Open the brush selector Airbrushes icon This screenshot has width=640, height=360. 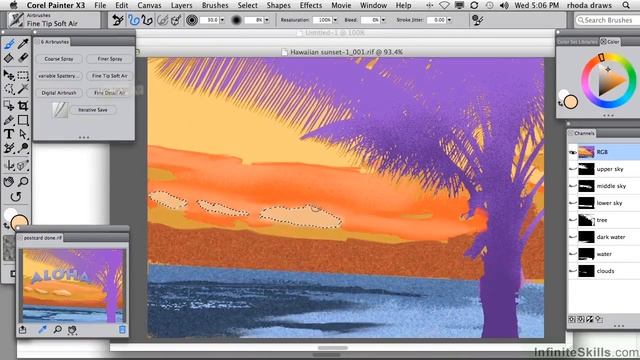click(x=16, y=20)
